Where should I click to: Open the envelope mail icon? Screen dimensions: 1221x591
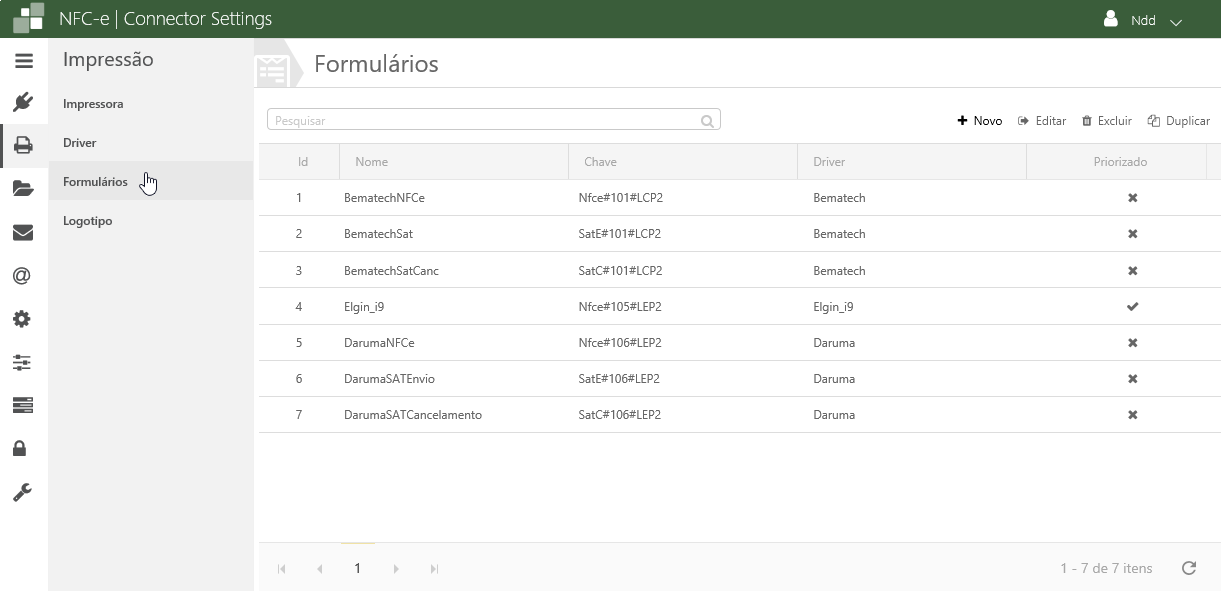[x=23, y=233]
